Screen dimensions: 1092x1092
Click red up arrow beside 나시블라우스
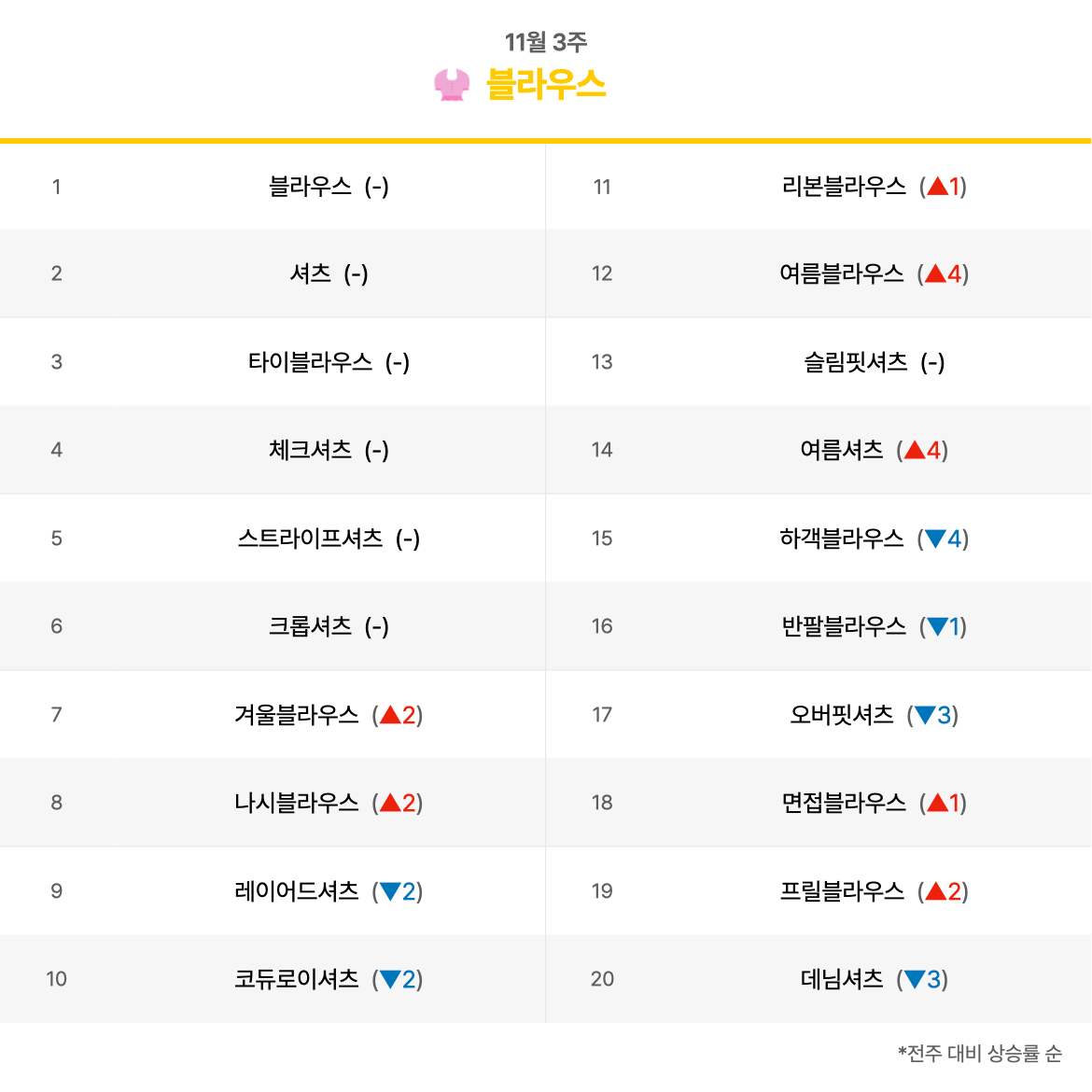390,803
